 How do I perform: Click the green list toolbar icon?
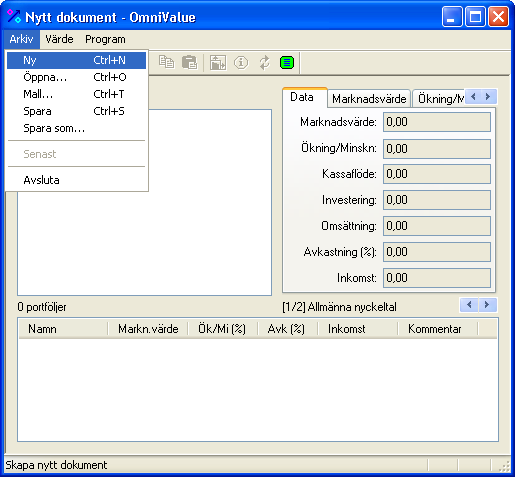(287, 62)
